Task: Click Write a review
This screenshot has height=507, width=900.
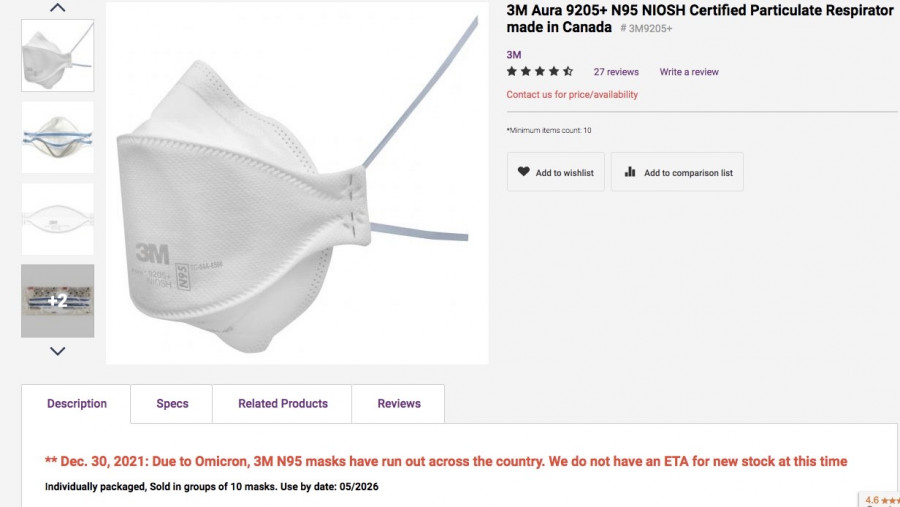Action: [689, 72]
